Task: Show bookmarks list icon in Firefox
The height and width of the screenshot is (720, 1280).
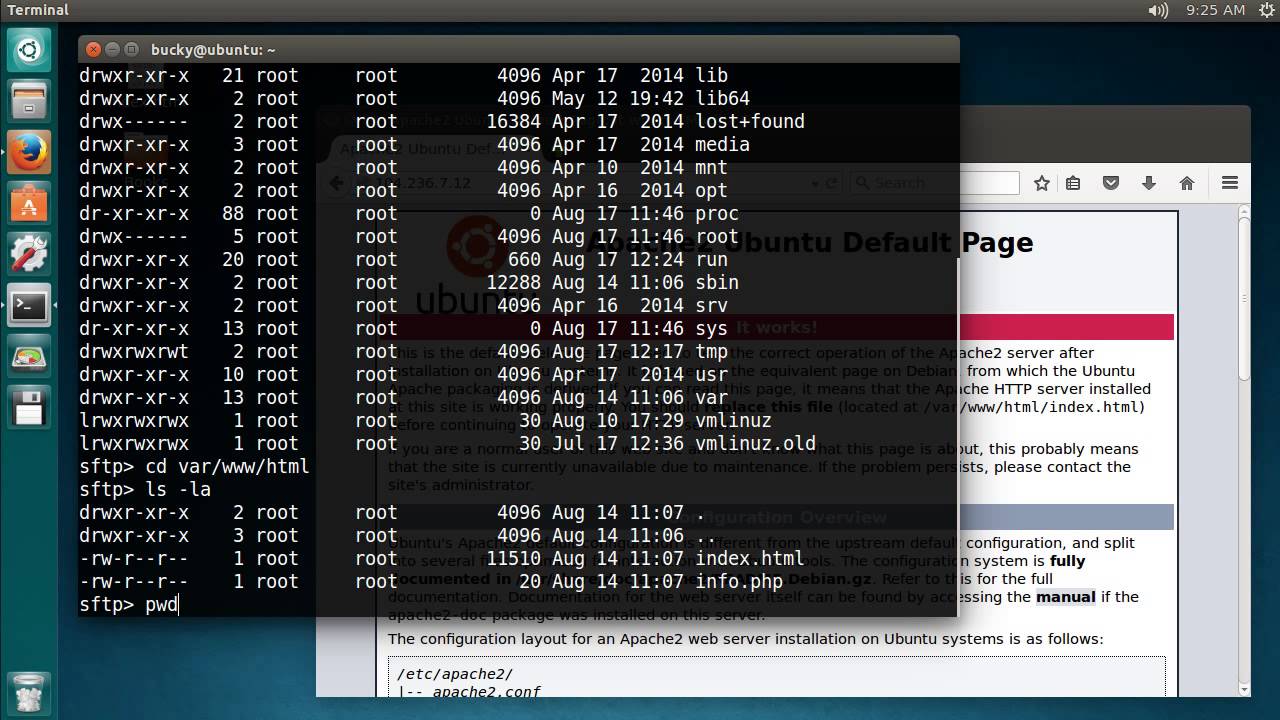Action: (x=1073, y=183)
